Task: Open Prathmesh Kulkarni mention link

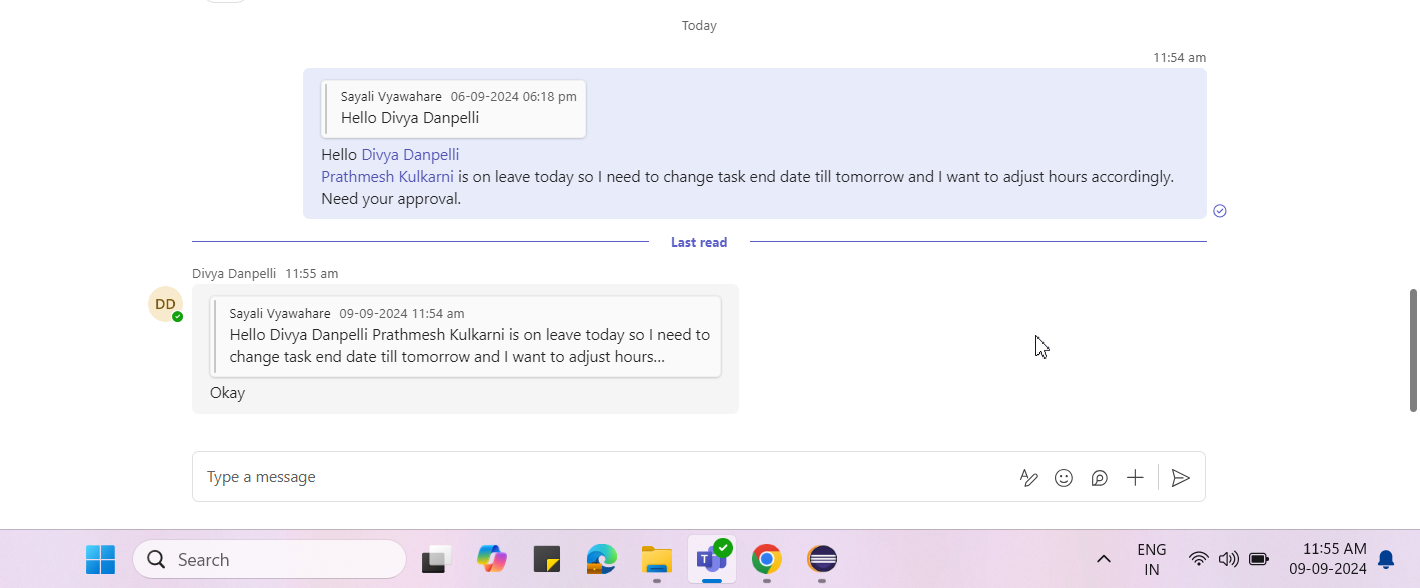Action: click(387, 177)
